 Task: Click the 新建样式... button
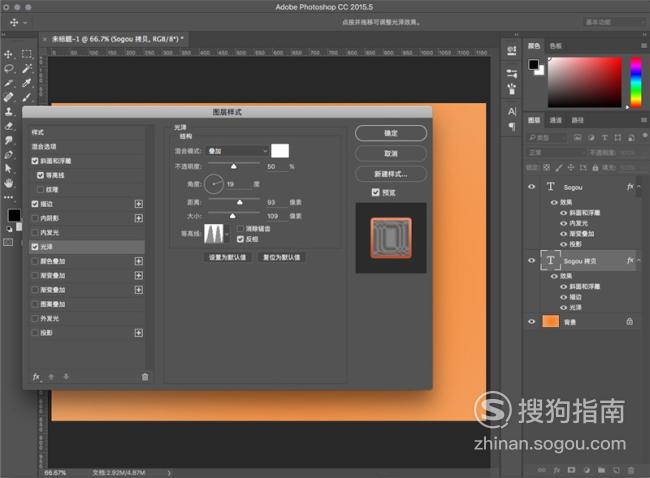(x=391, y=174)
